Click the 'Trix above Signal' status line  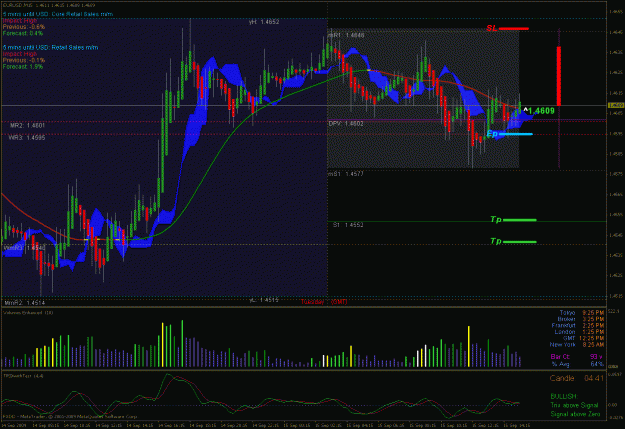[574, 405]
